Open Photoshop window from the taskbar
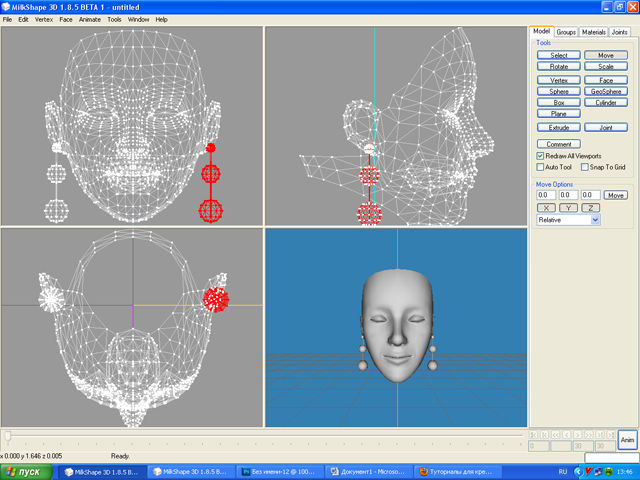This screenshot has width=640, height=480. pos(282,471)
